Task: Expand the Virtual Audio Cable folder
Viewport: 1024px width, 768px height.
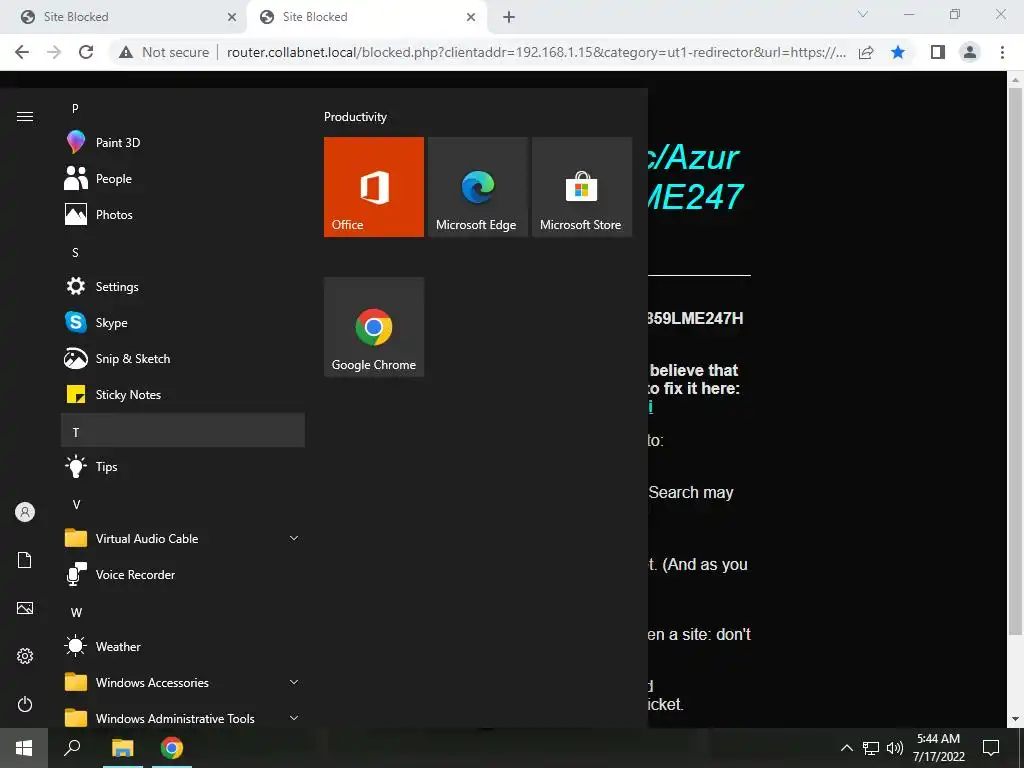Action: pyautogui.click(x=183, y=538)
